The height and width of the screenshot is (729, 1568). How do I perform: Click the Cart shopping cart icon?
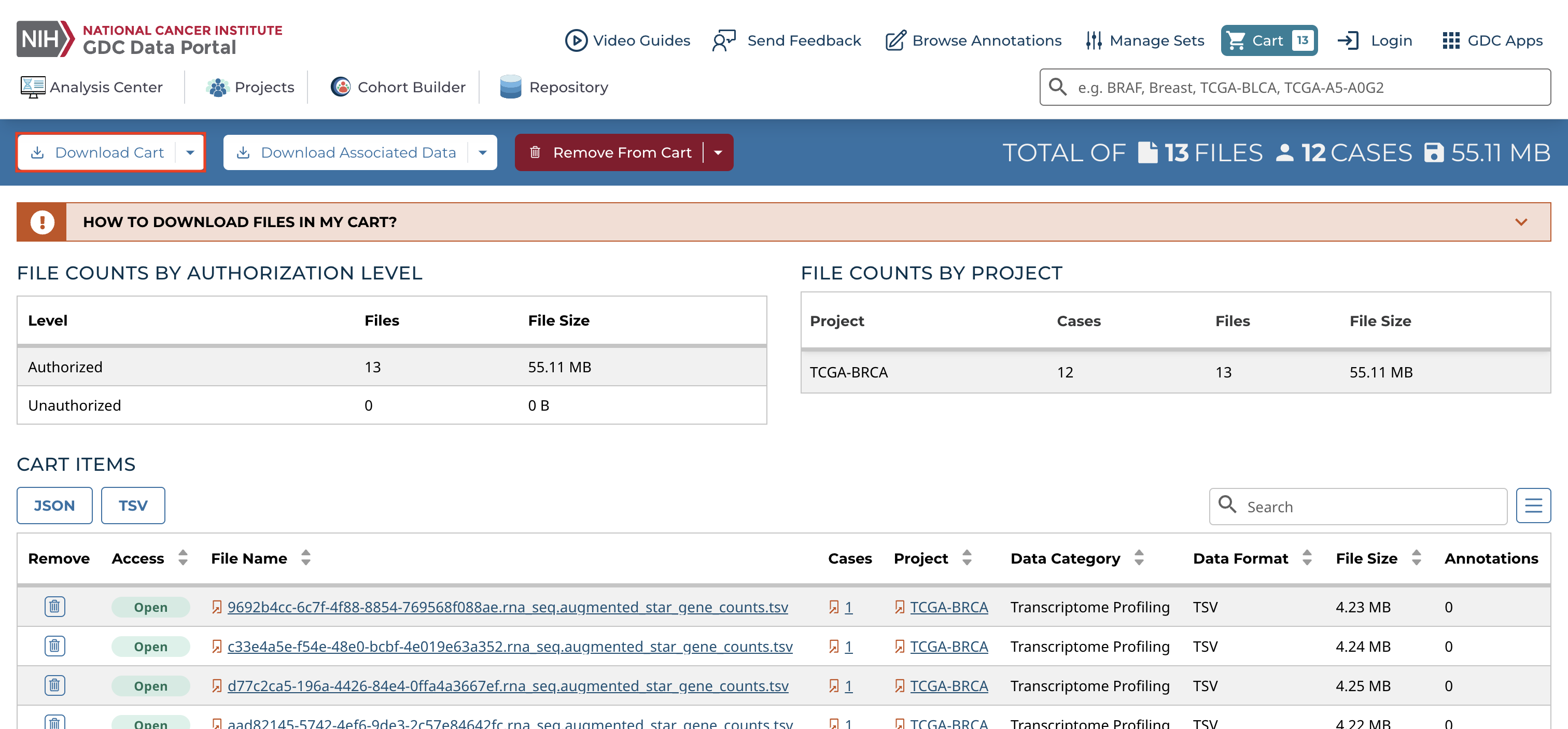coord(1236,41)
